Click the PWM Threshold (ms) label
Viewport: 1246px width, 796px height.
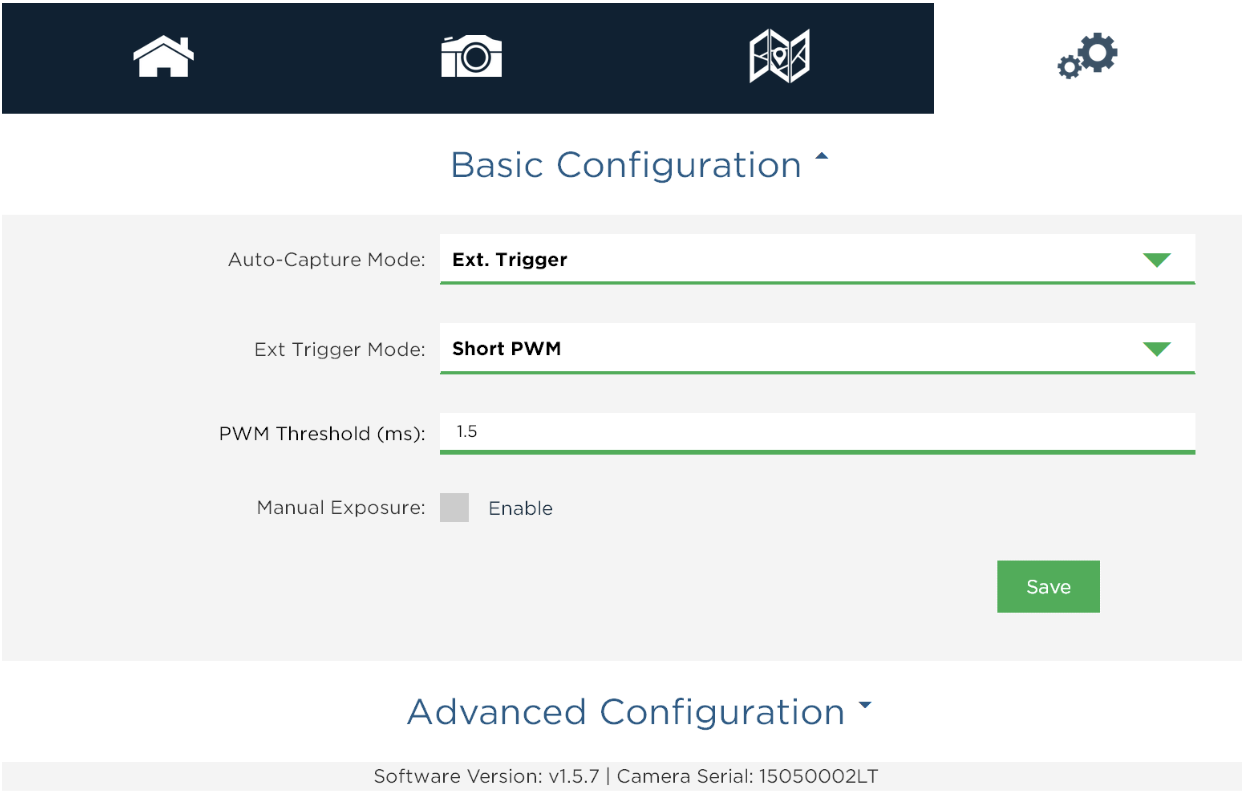click(x=322, y=434)
